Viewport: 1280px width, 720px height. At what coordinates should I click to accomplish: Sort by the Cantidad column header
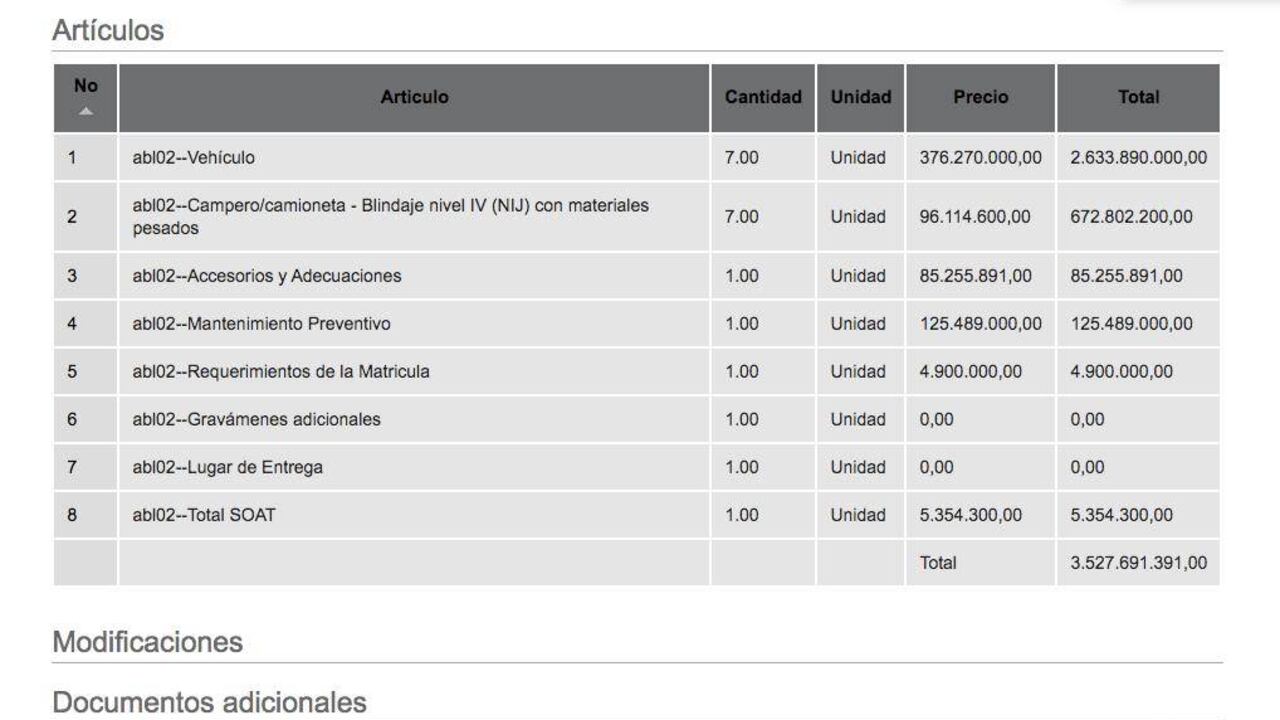(x=763, y=98)
